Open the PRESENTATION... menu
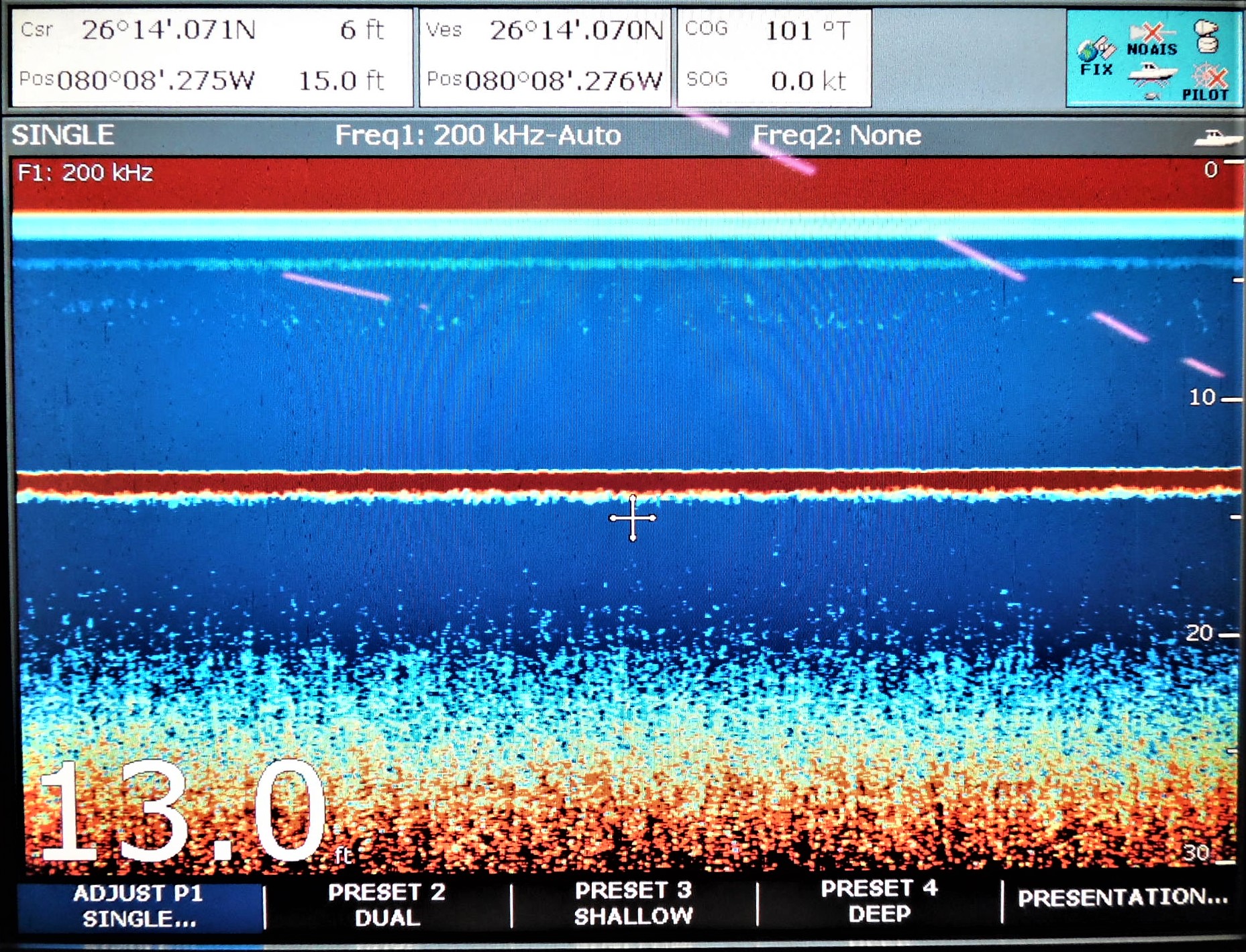This screenshot has width=1246, height=952. click(x=1122, y=898)
